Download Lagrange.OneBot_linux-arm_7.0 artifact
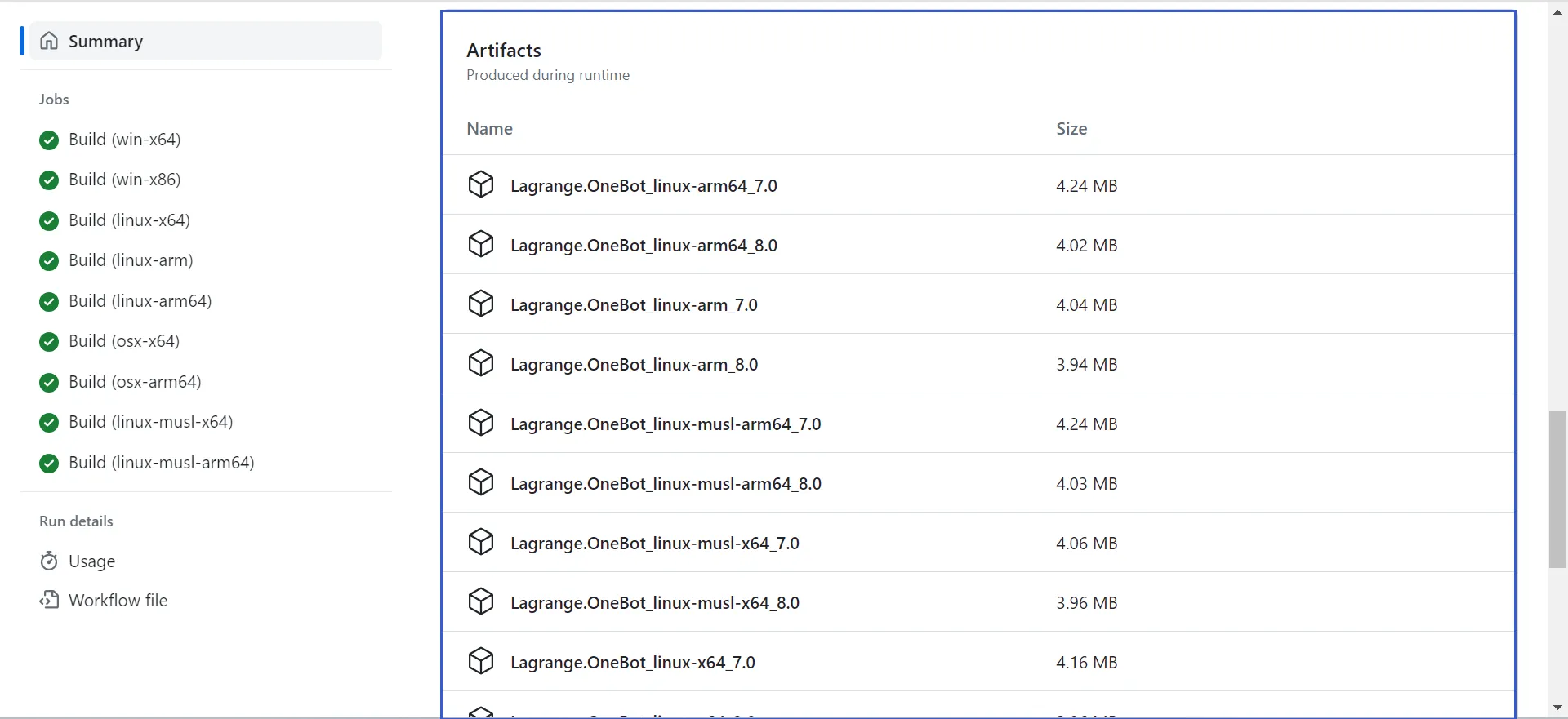Image resolution: width=1568 pixels, height=719 pixels. 634,305
